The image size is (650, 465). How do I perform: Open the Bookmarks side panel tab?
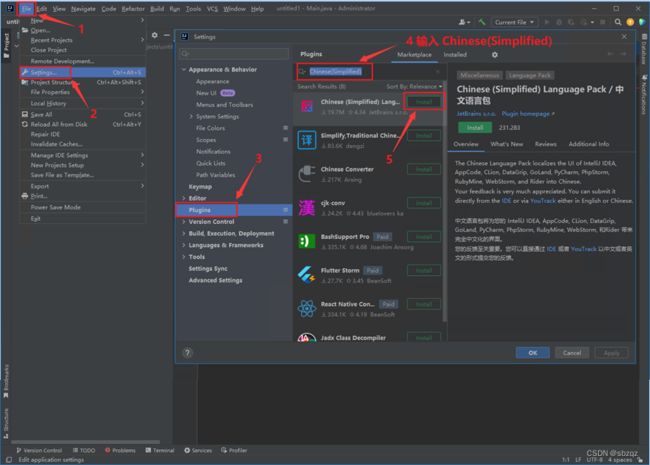click(x=6, y=382)
